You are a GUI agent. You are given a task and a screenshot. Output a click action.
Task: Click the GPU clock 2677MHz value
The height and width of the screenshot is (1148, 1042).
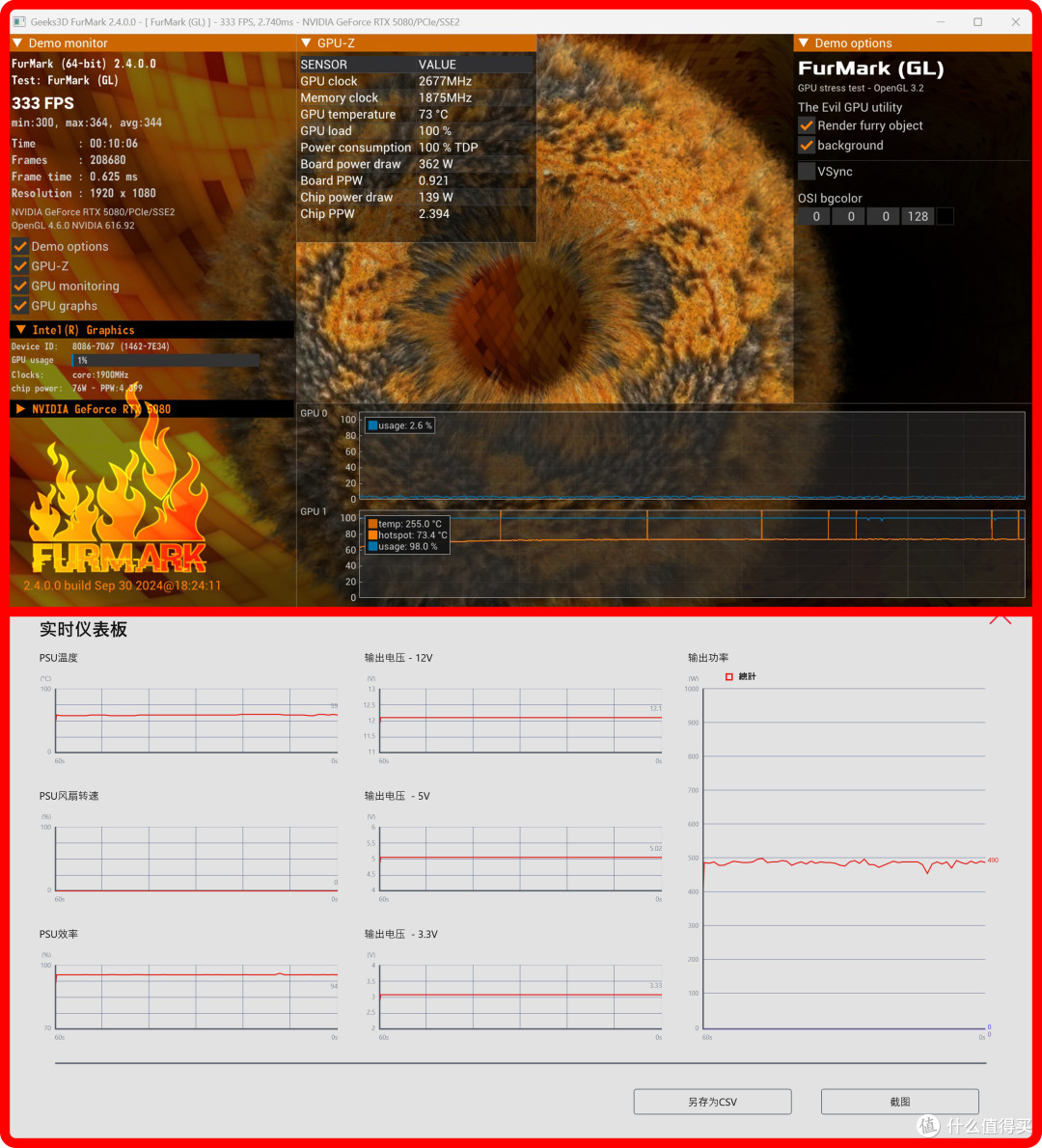coord(445,81)
